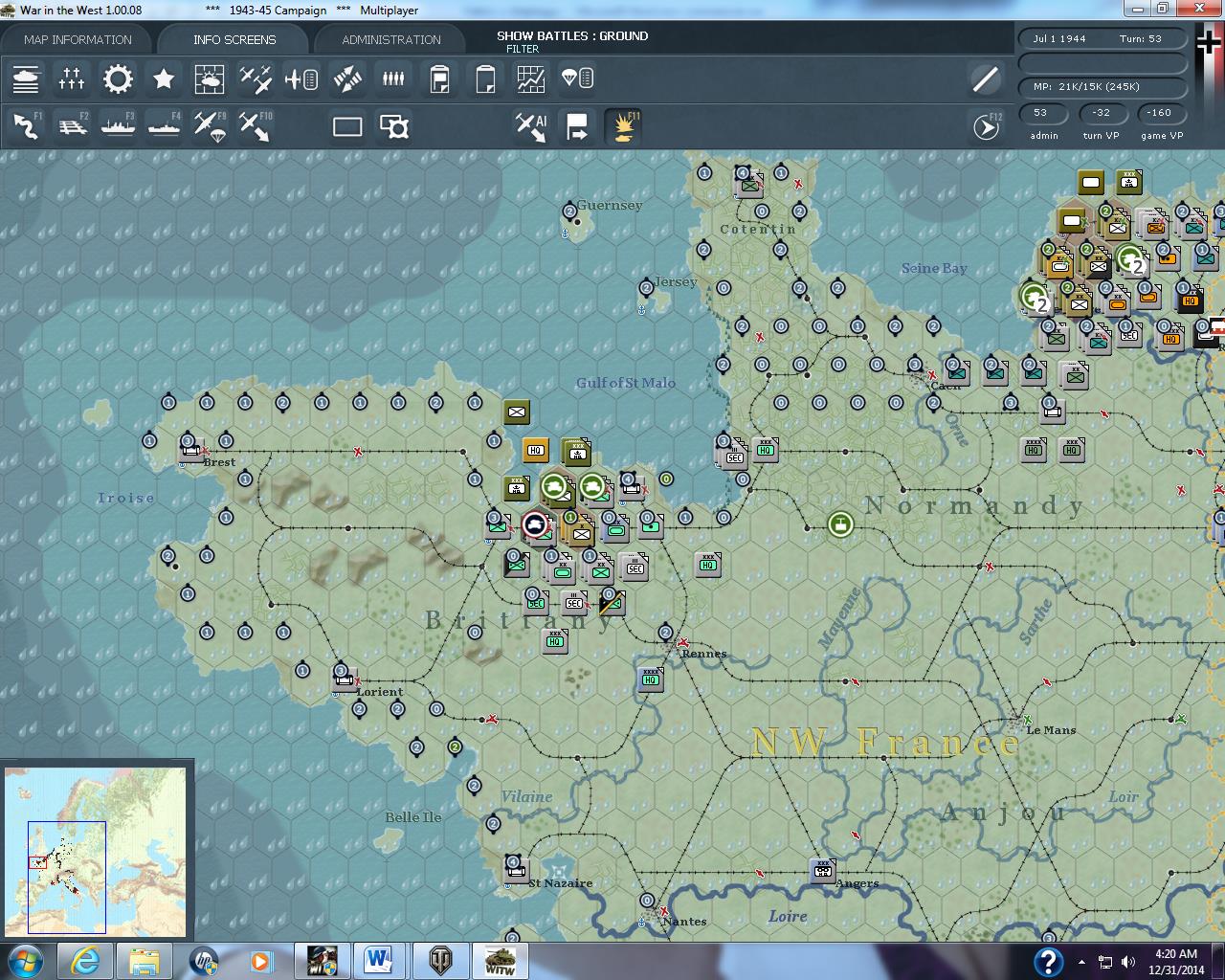Open the air doctrine two-planes icon
The image size is (1225, 980).
point(256,78)
